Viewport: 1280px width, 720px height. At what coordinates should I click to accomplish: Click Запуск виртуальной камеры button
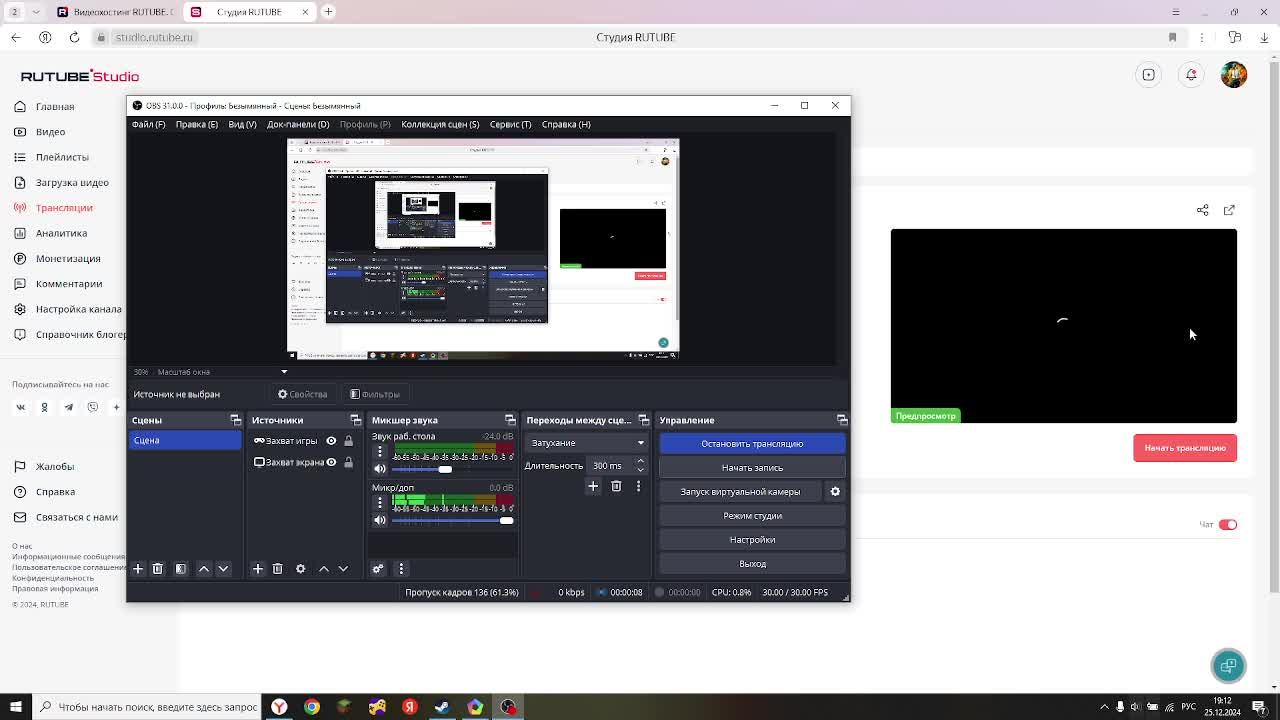[740, 491]
